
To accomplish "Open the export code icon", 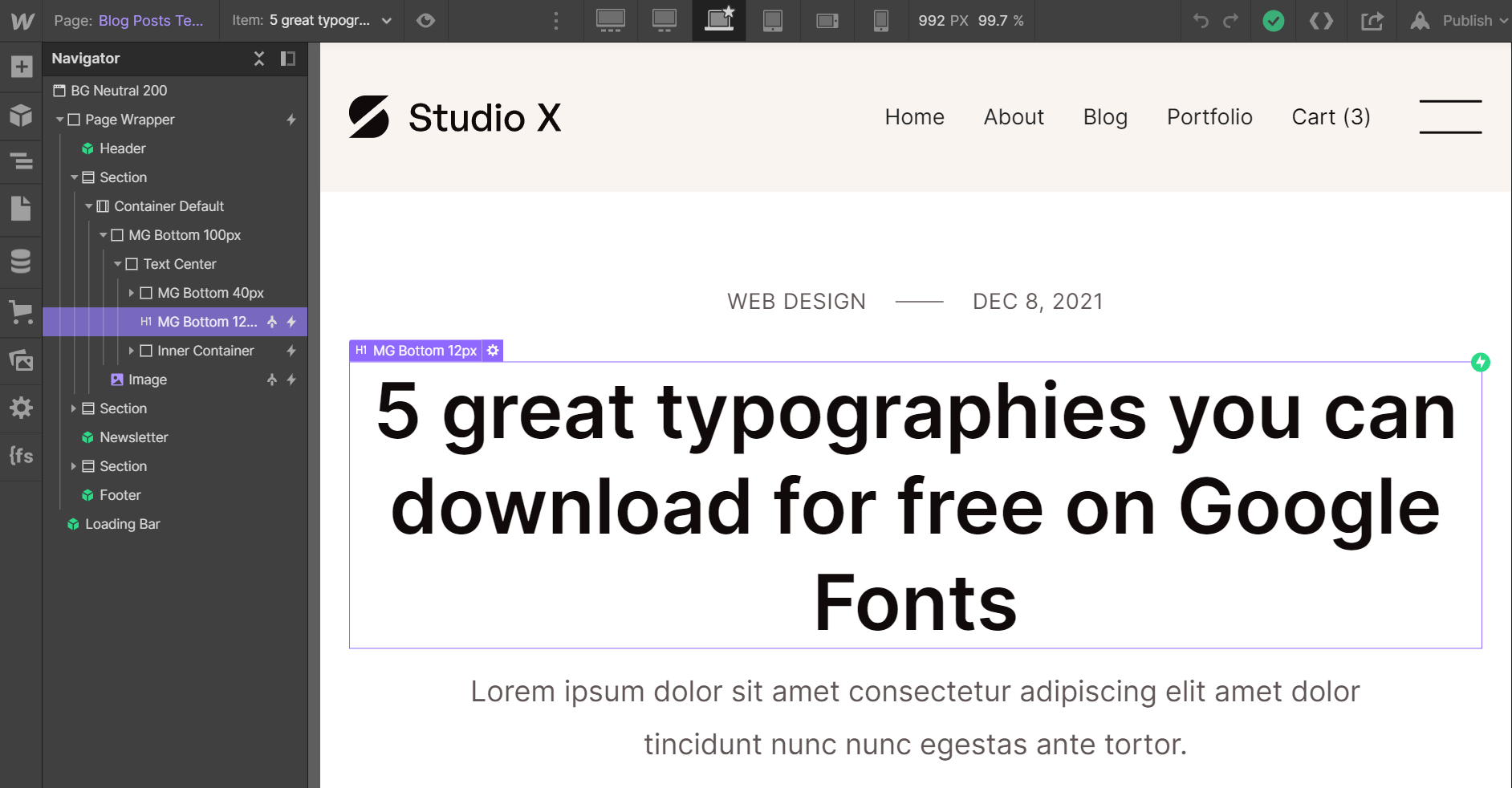I will [1321, 21].
